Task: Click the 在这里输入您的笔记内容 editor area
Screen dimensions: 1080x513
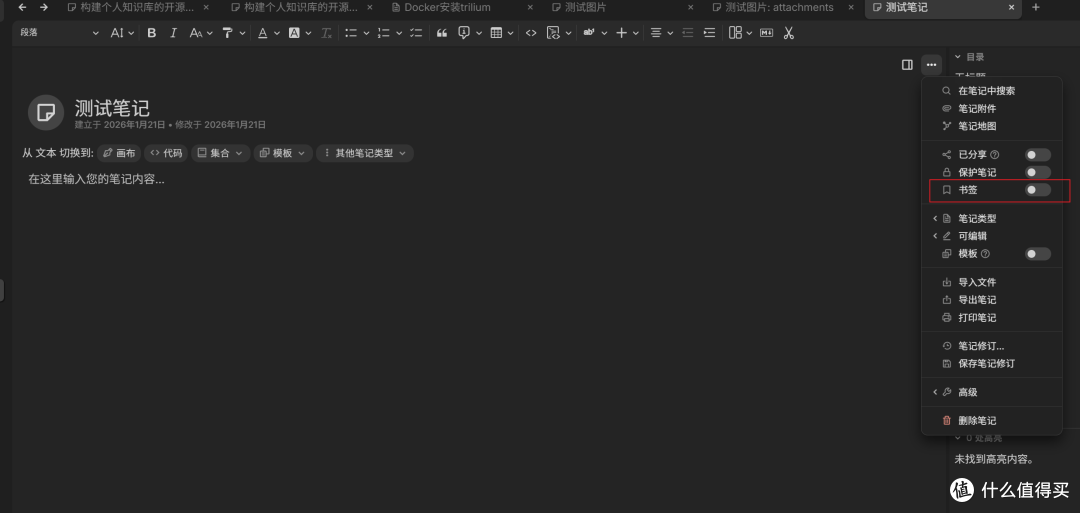Action: [x=96, y=179]
